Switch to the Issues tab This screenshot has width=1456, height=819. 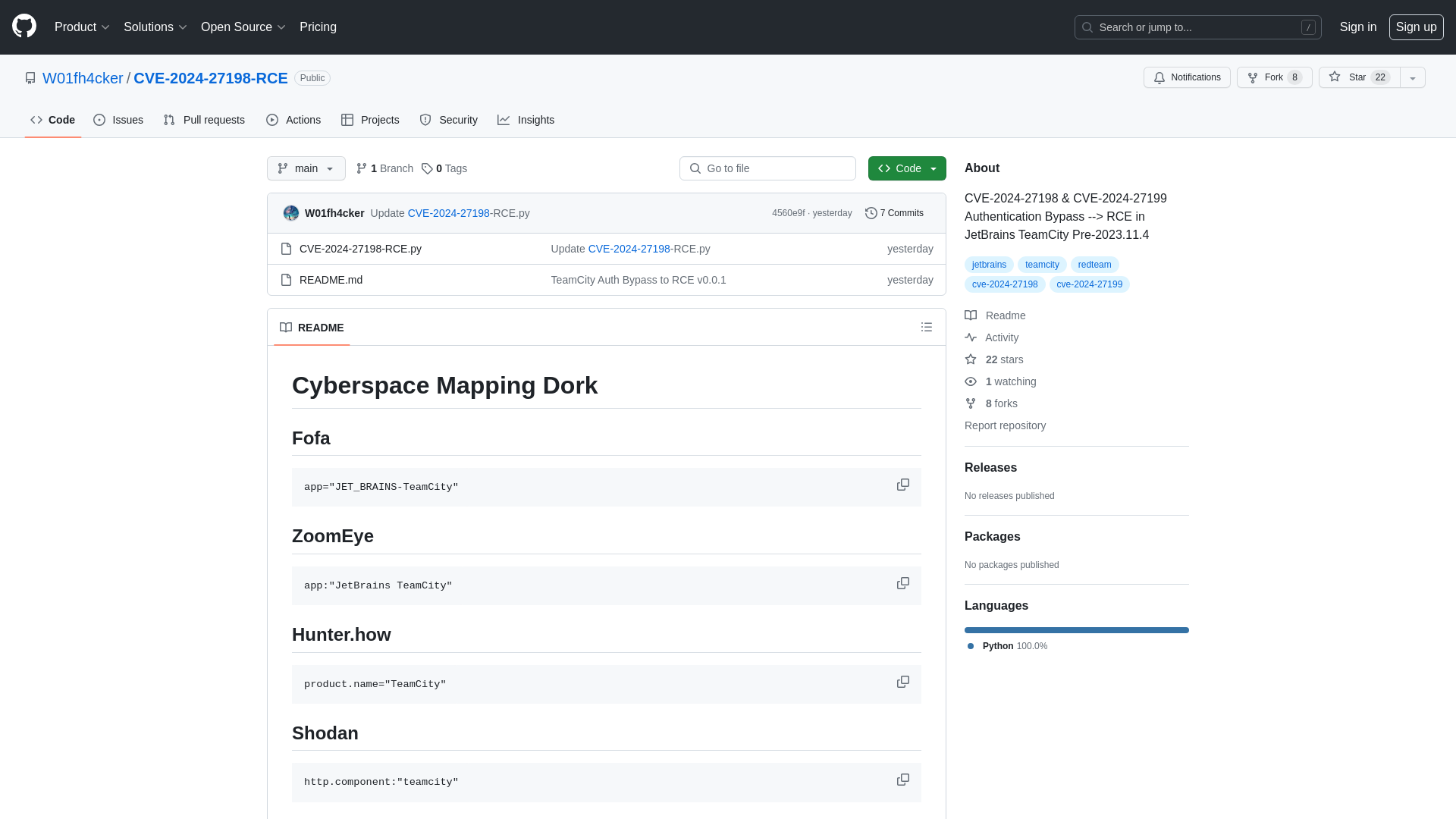(118, 120)
